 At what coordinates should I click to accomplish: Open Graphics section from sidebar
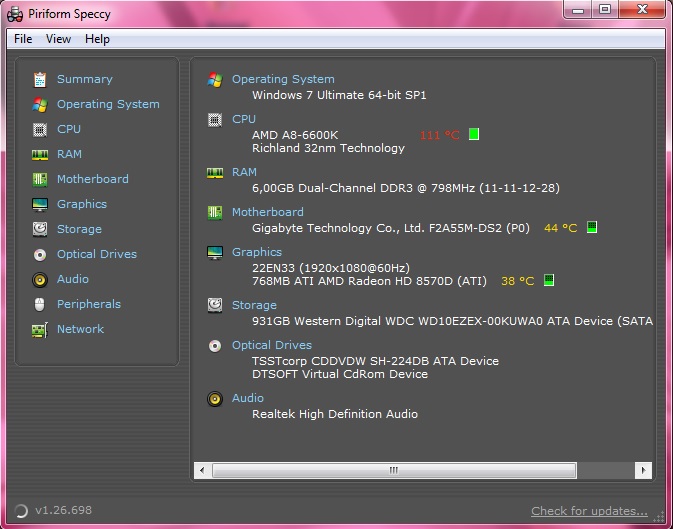click(x=82, y=204)
